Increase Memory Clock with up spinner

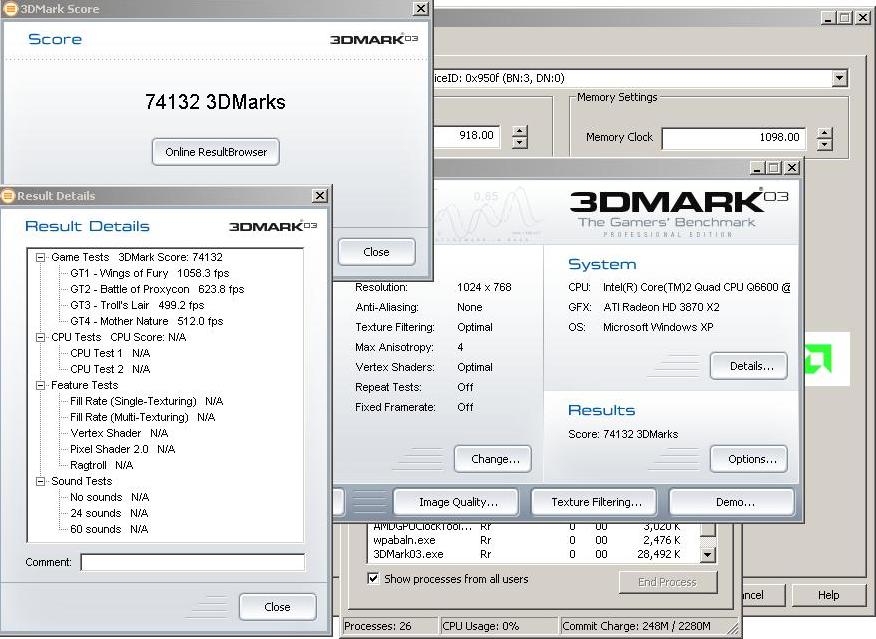(x=825, y=133)
